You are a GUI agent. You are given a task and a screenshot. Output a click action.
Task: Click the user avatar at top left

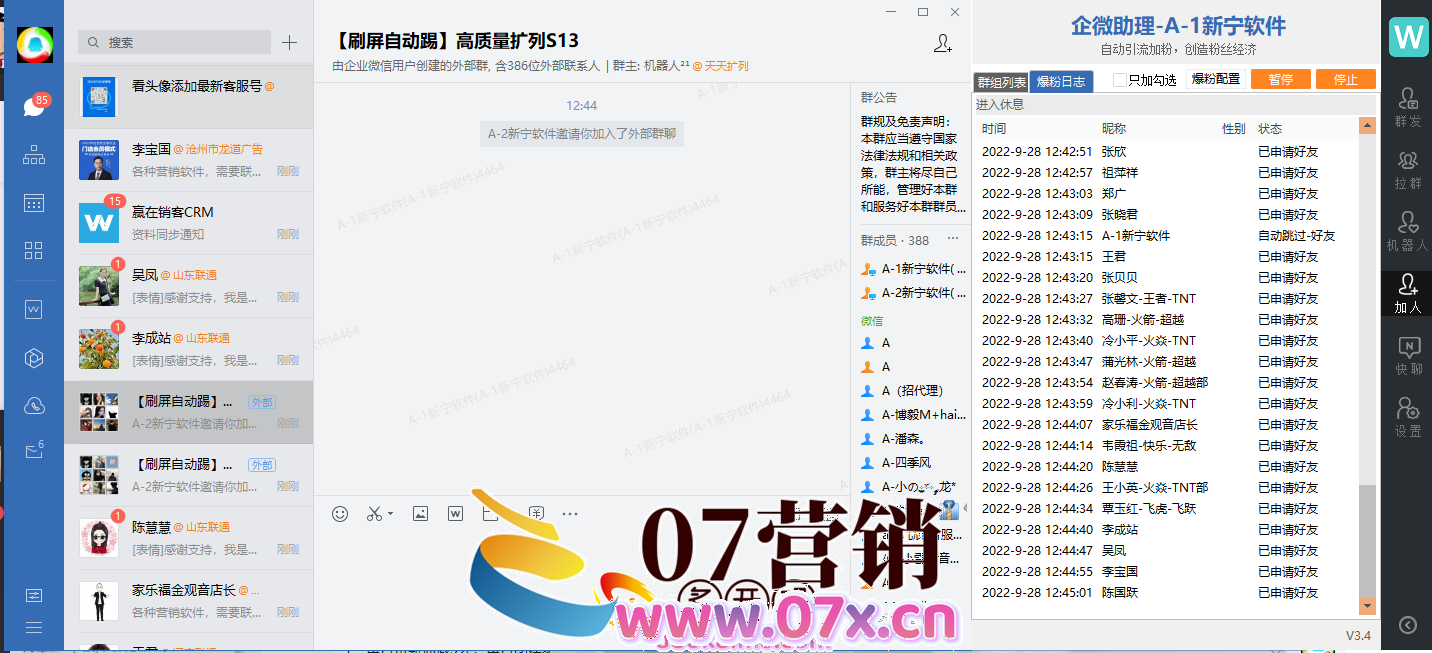[x=34, y=44]
